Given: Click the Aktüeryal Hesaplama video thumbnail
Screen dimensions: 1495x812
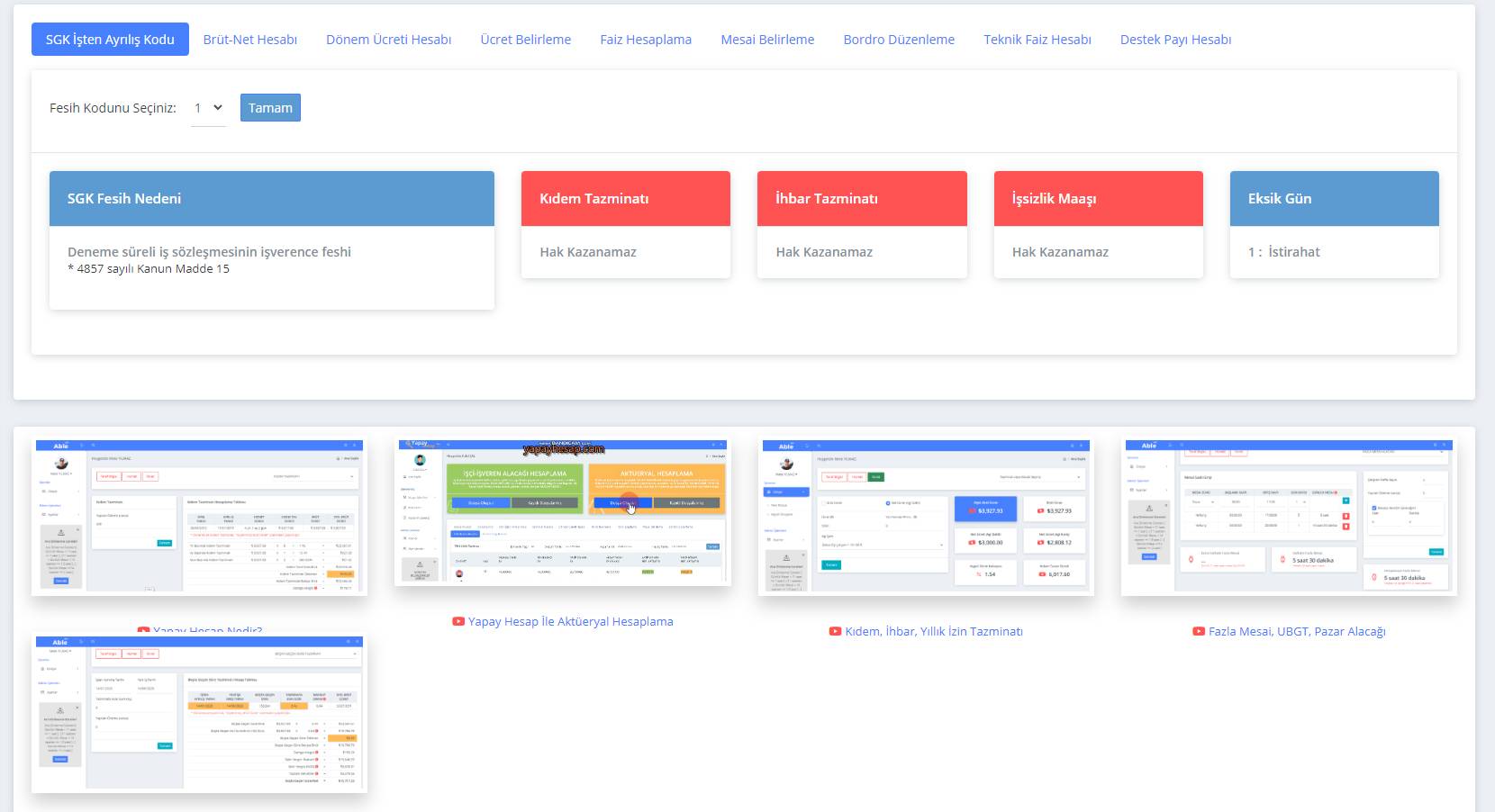Looking at the screenshot, I should click(562, 512).
